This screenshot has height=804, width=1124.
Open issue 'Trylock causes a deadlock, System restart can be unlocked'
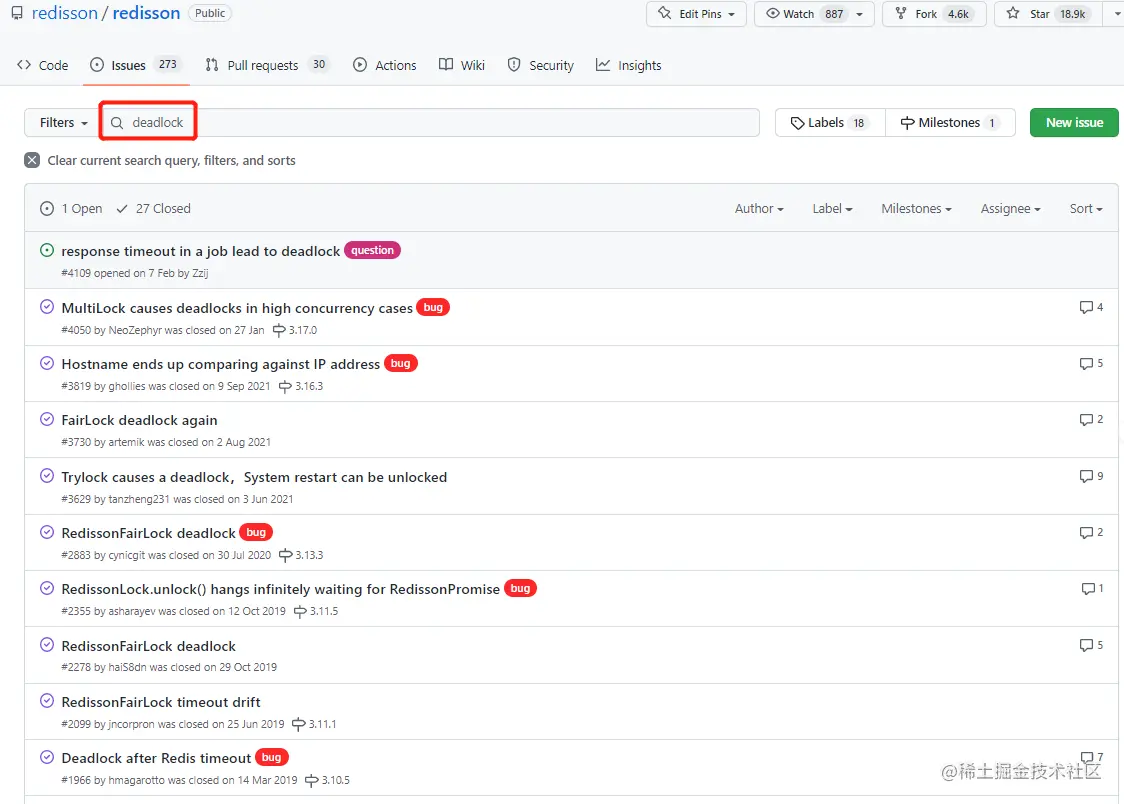pos(254,477)
